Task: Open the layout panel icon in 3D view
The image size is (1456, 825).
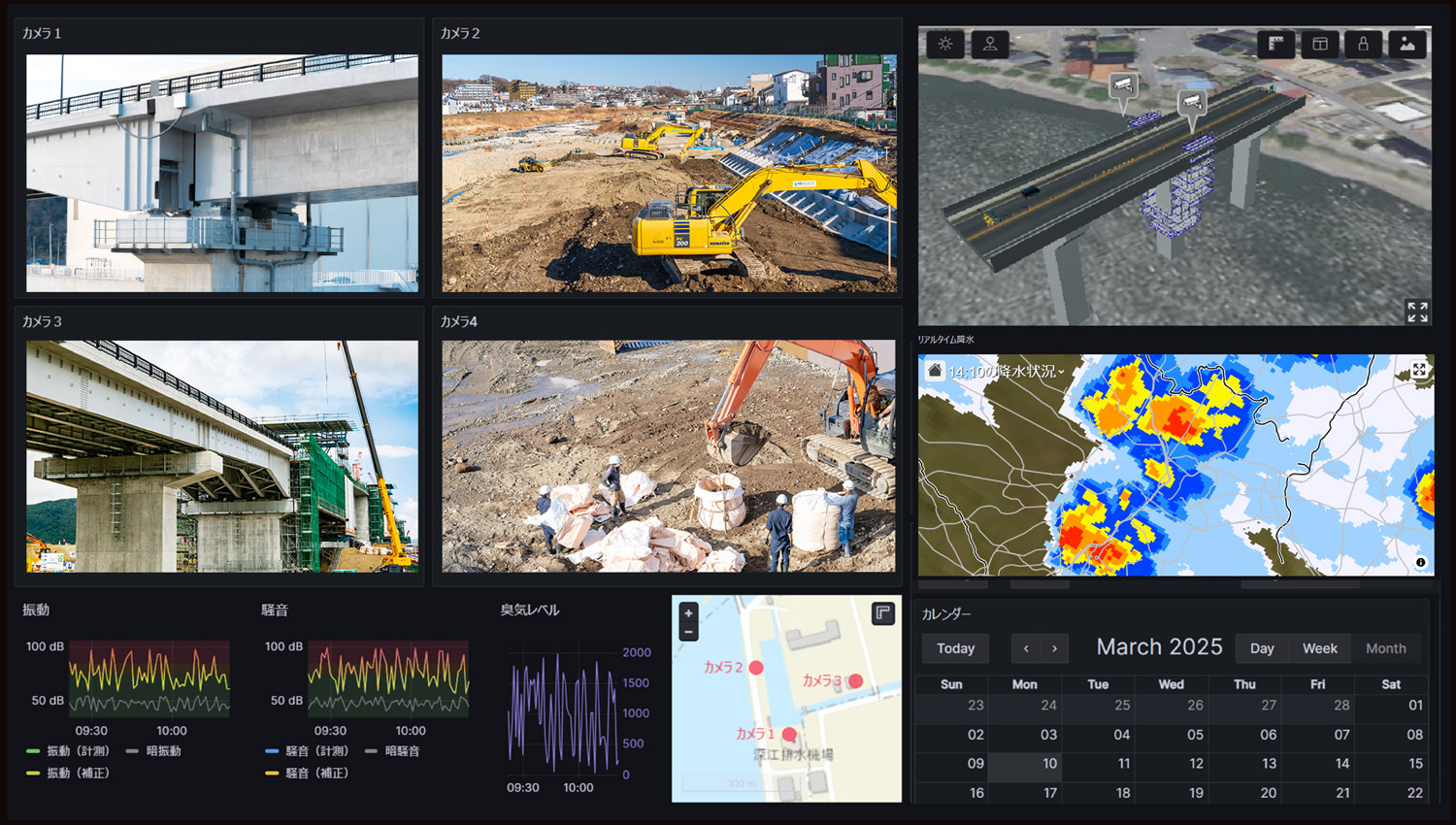Action: tap(1320, 44)
